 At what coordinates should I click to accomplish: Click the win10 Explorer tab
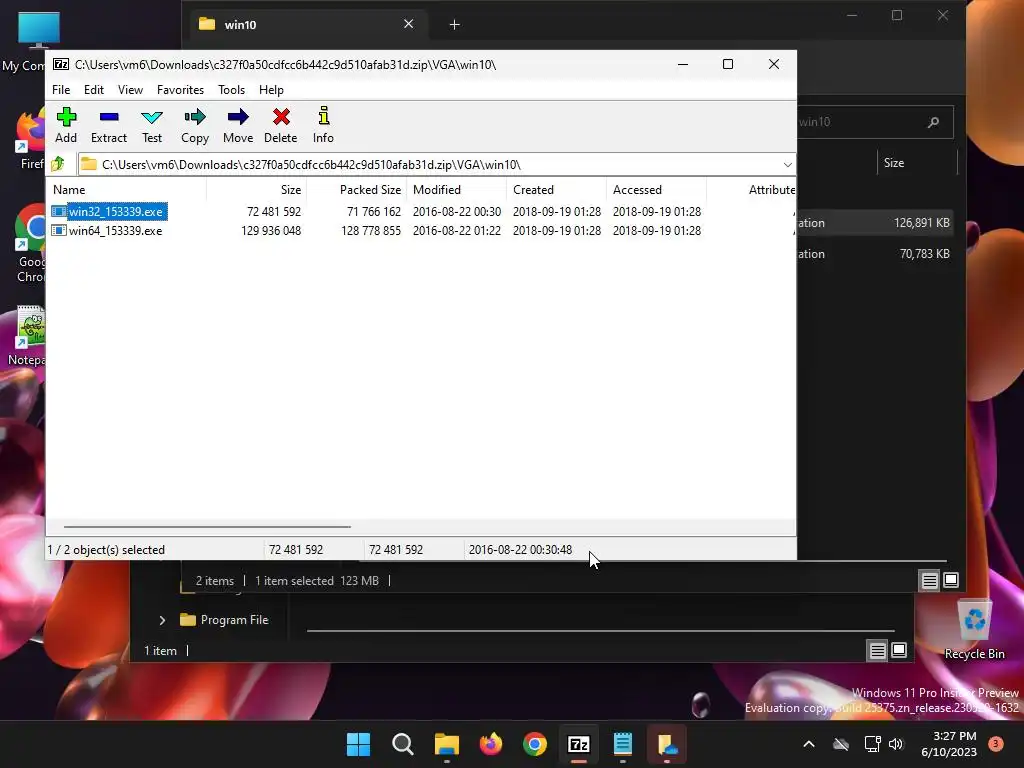307,25
